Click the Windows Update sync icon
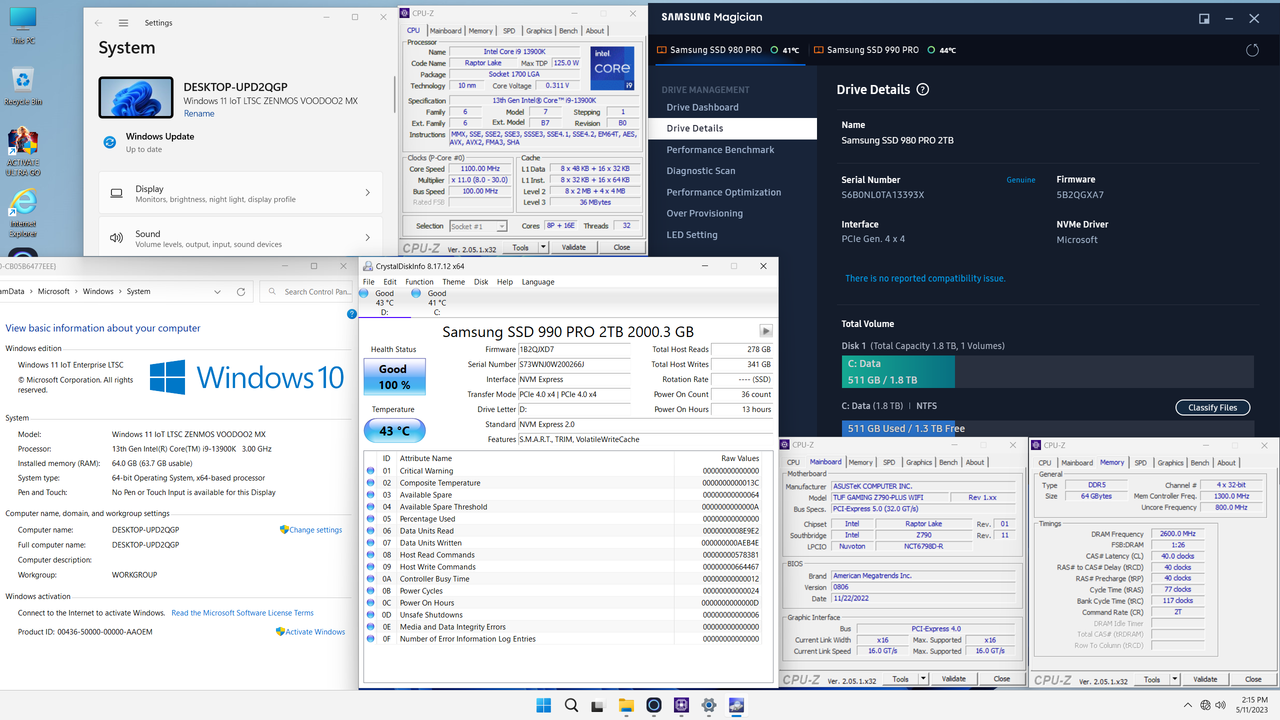Screen dimensions: 1280x720 110,142
